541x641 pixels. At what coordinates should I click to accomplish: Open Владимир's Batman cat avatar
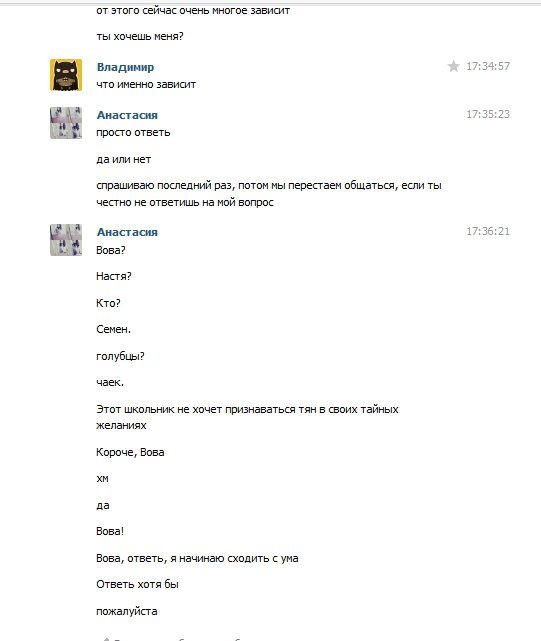point(66,74)
